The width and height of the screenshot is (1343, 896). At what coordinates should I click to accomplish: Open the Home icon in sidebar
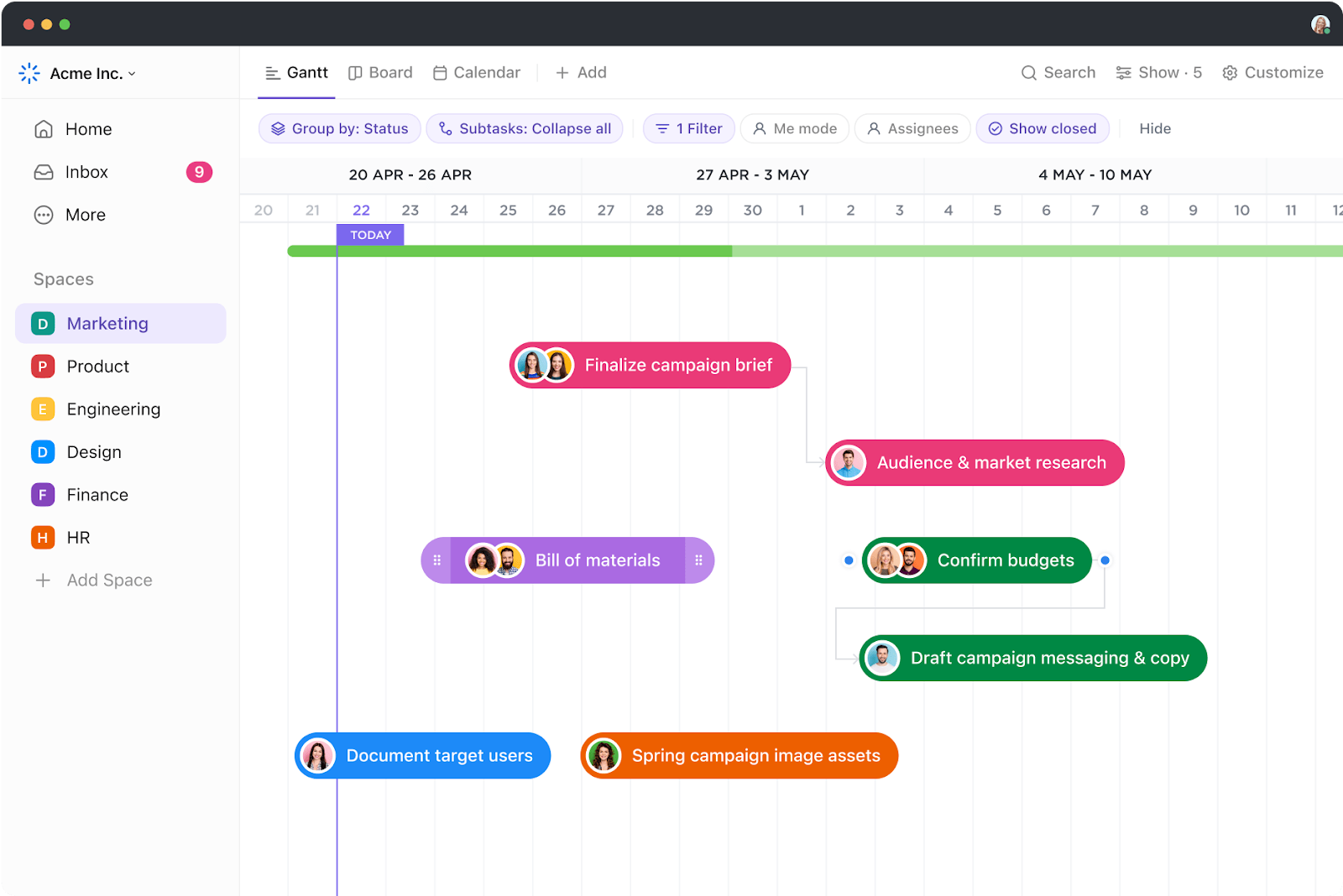pos(43,128)
